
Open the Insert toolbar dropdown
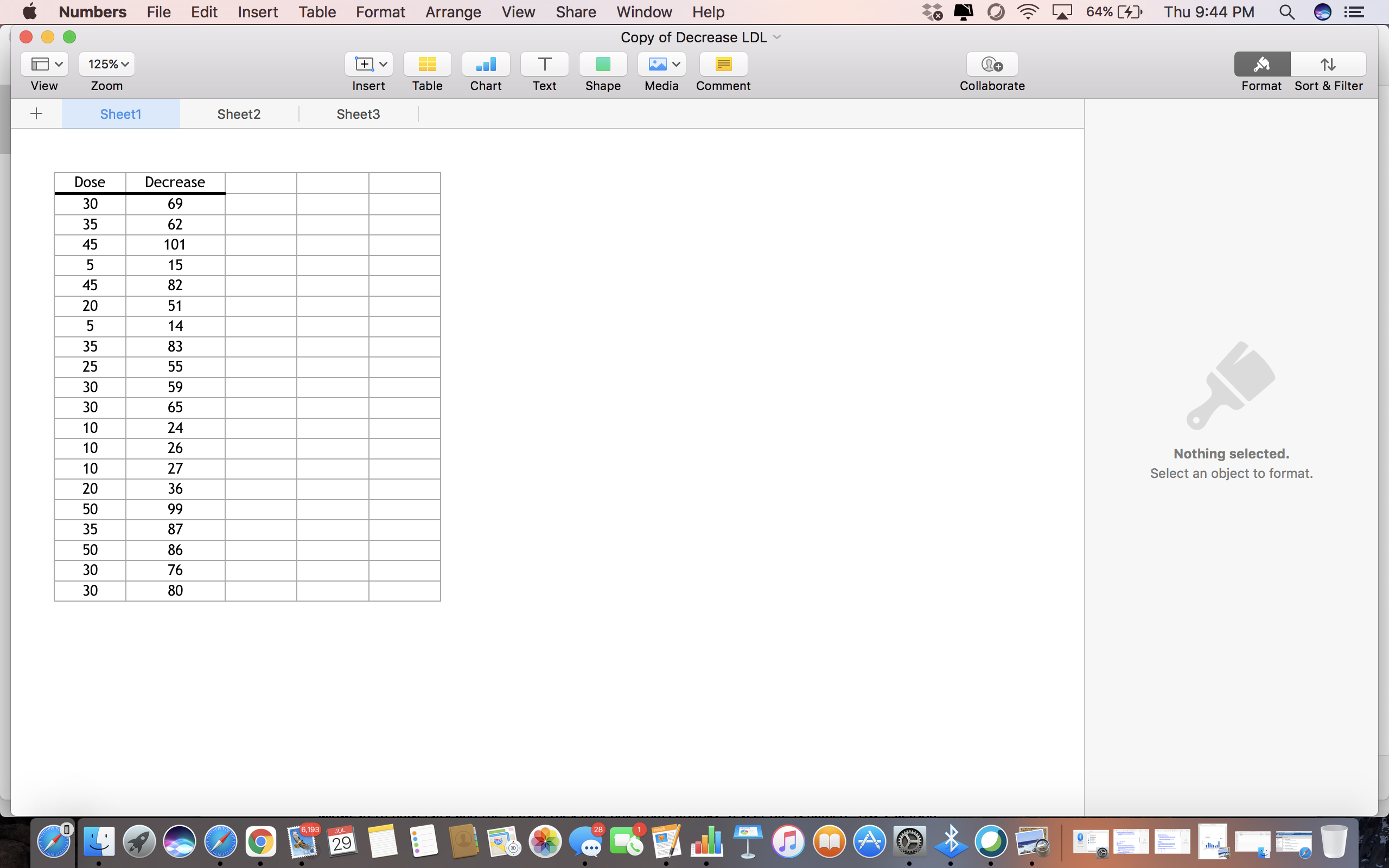tap(368, 65)
